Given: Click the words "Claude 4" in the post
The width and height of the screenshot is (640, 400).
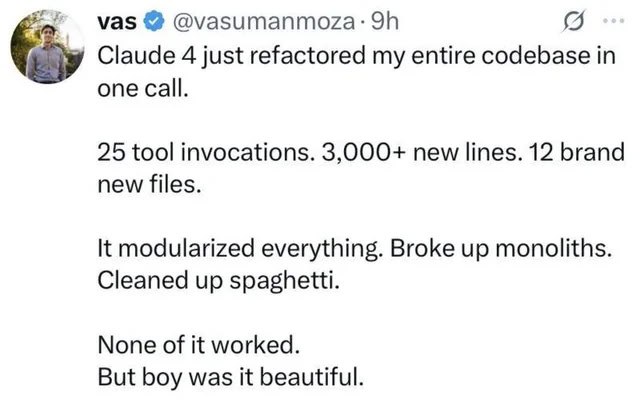Looking at the screenshot, I should (x=147, y=56).
